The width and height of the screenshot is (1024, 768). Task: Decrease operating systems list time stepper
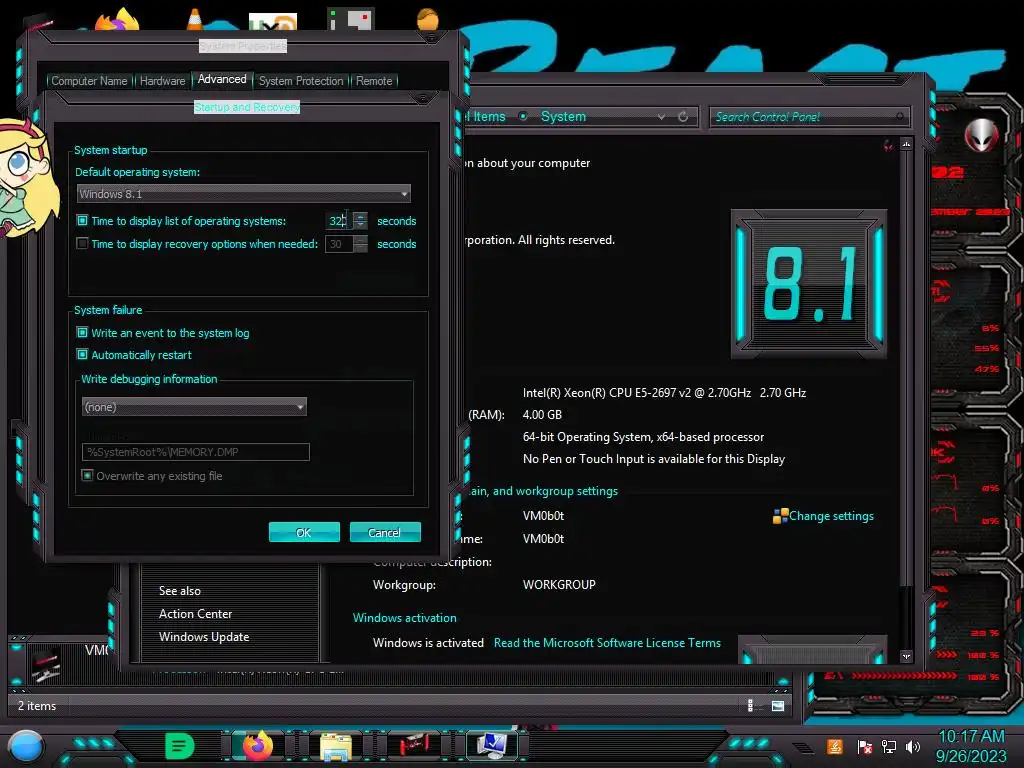coord(360,225)
